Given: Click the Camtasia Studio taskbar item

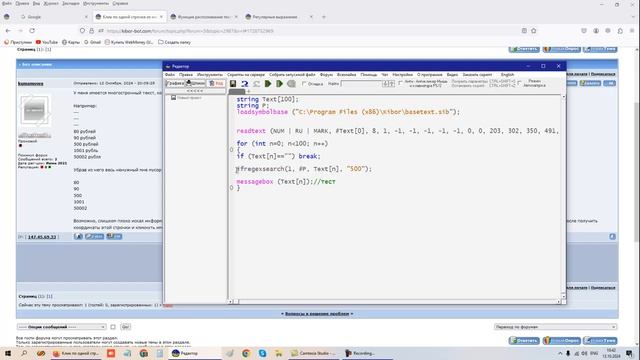Looking at the screenshot, I should [x=313, y=353].
